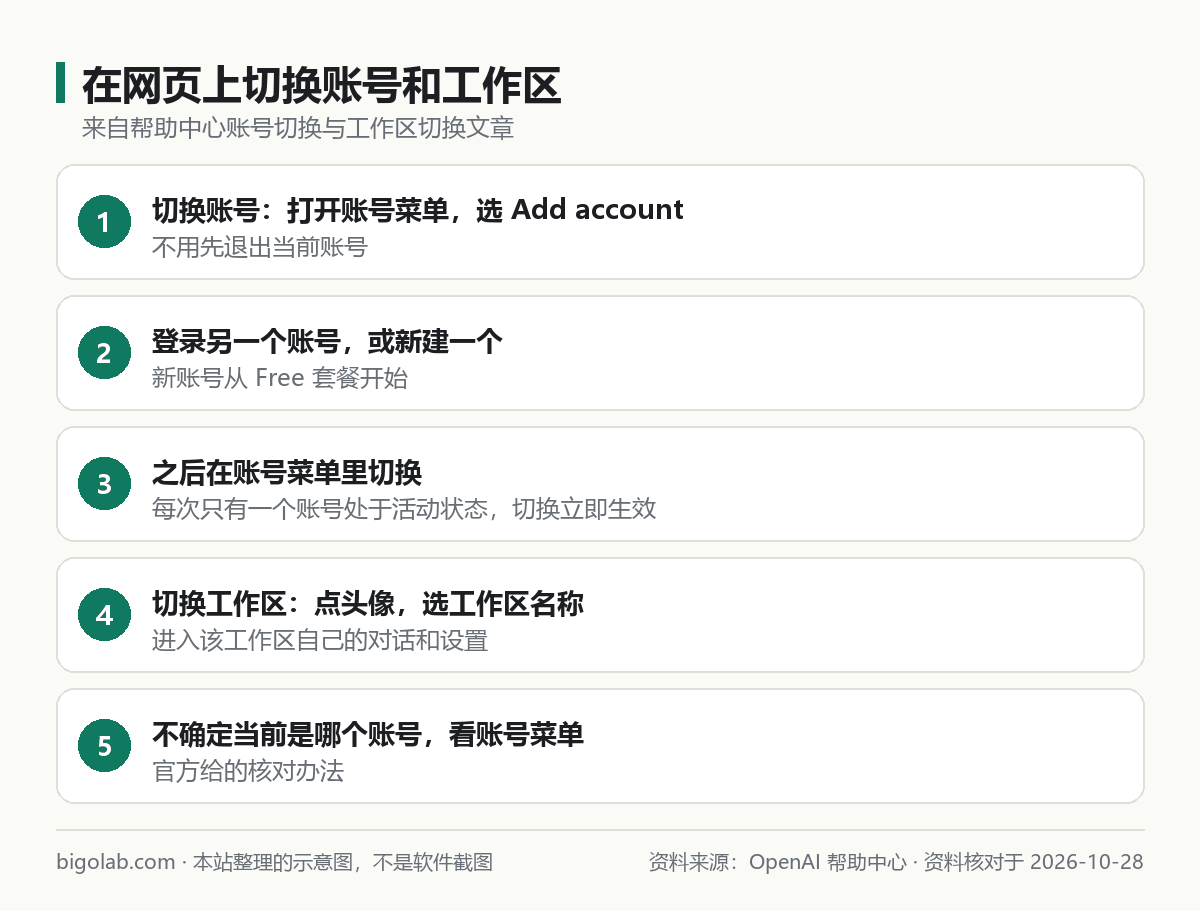1200x911 pixels.
Task: Click the footer date 资料核对于 2026-10-28
Action: 1034,862
